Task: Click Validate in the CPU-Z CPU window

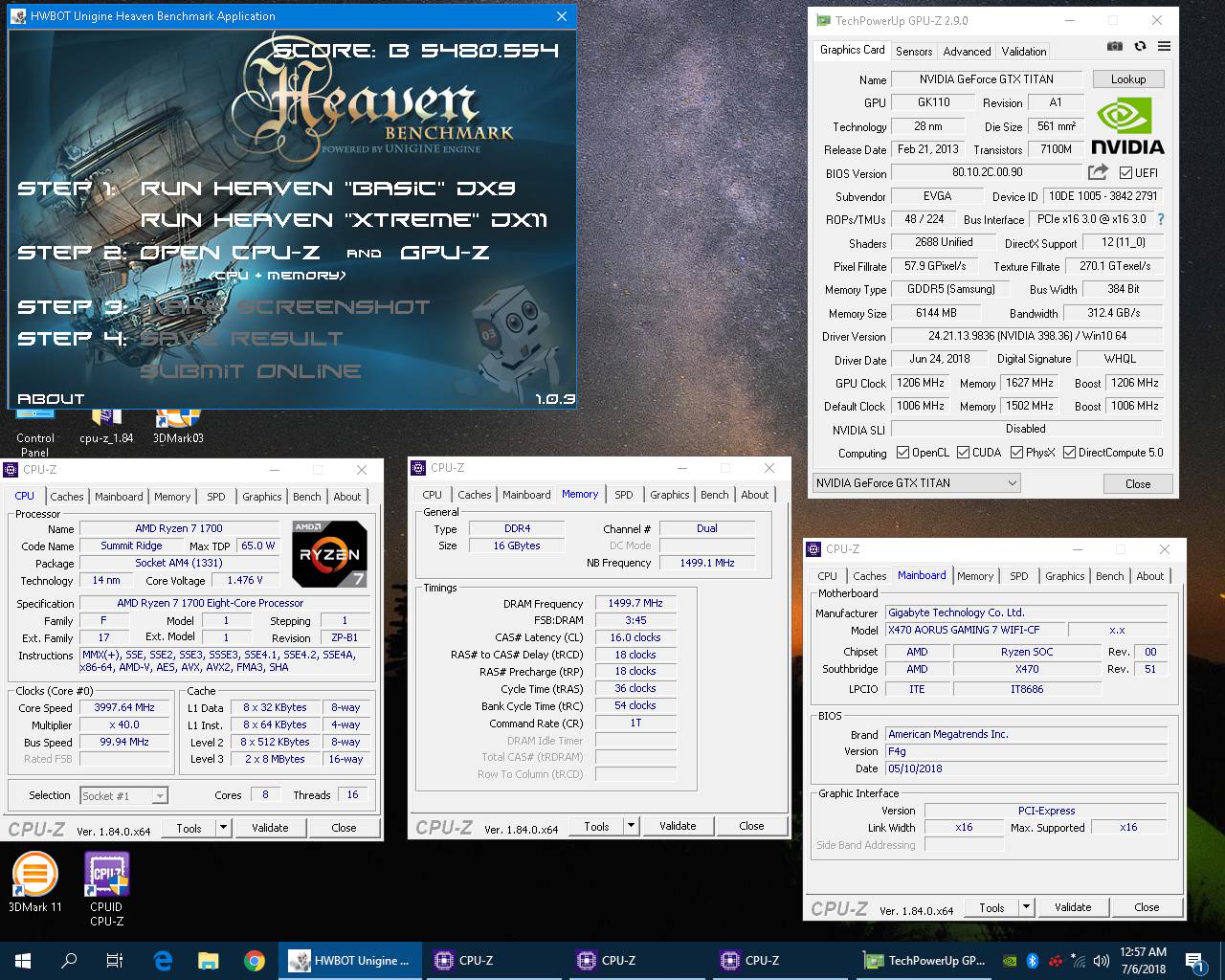Action: [270, 828]
